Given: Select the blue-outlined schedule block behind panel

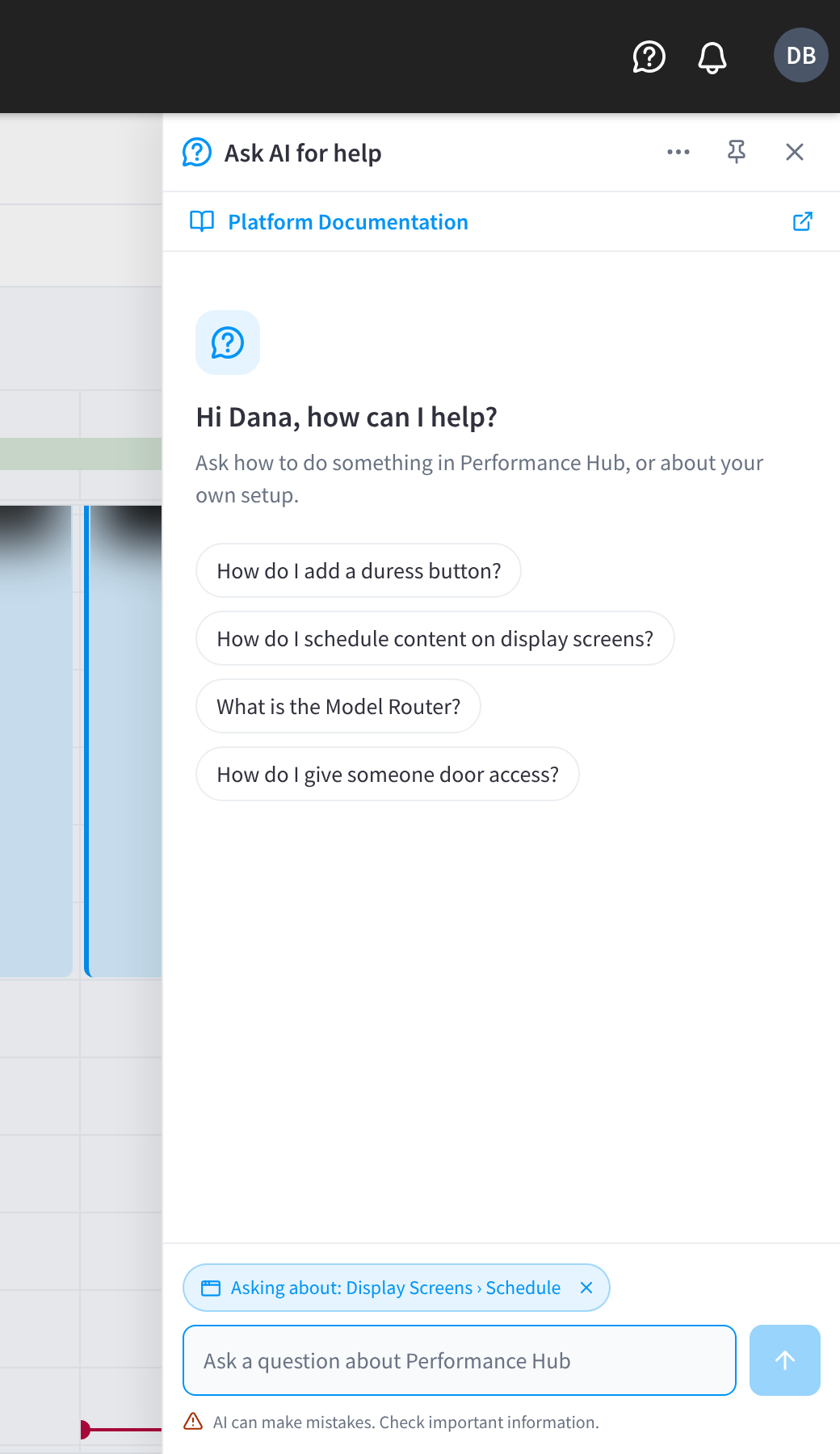Looking at the screenshot, I should tap(123, 741).
